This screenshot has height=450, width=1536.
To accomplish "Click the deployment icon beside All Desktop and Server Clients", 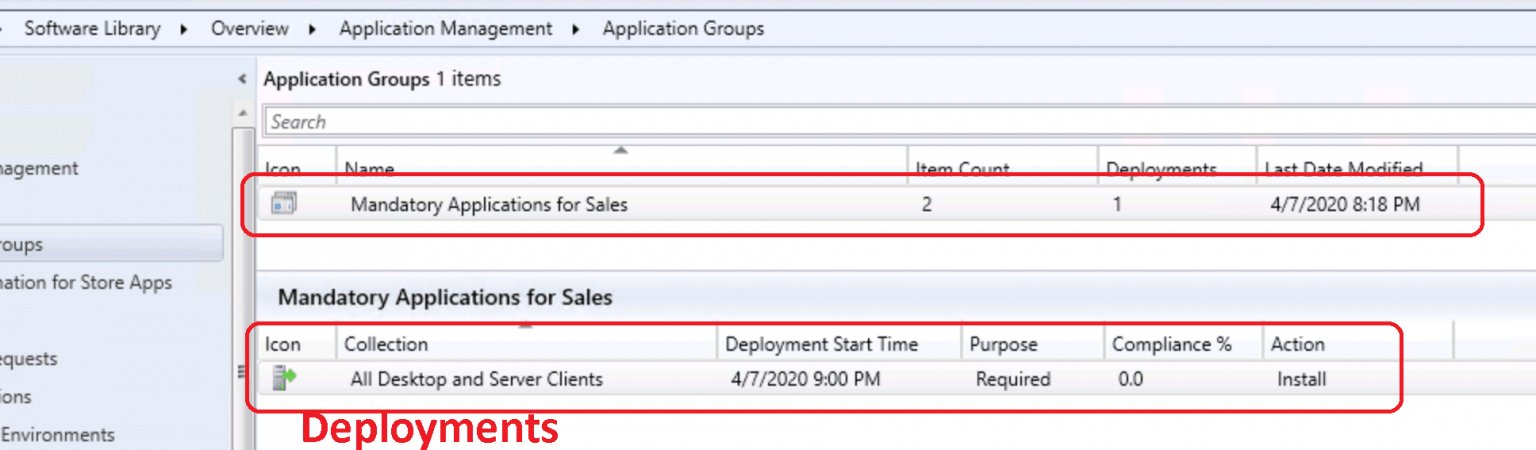I will click(284, 378).
